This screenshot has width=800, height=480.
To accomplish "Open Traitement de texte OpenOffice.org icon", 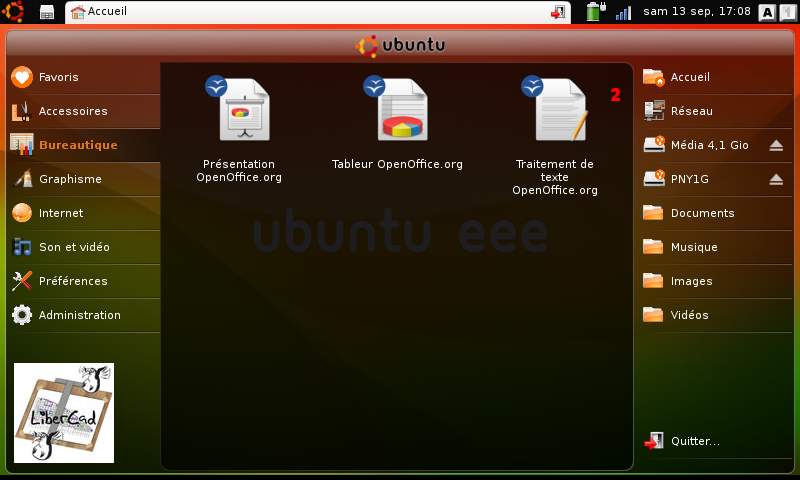I will tap(555, 108).
